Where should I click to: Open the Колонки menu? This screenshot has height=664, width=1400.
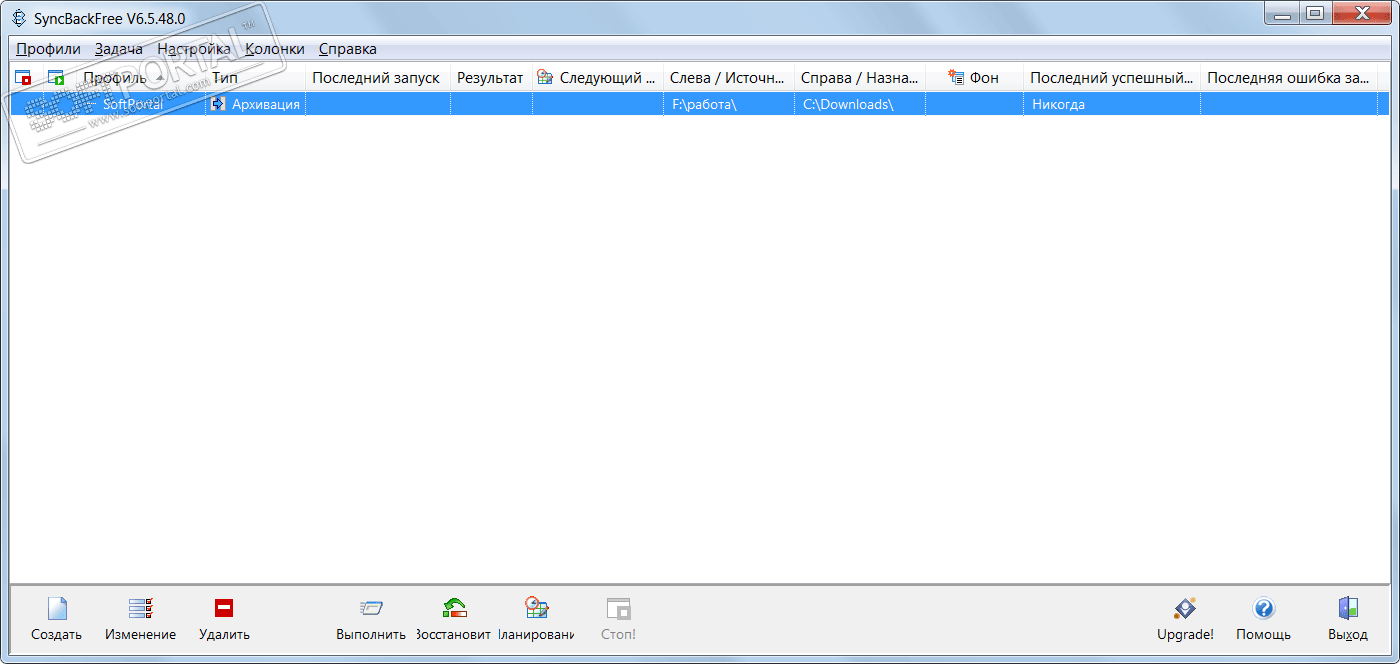[275, 48]
